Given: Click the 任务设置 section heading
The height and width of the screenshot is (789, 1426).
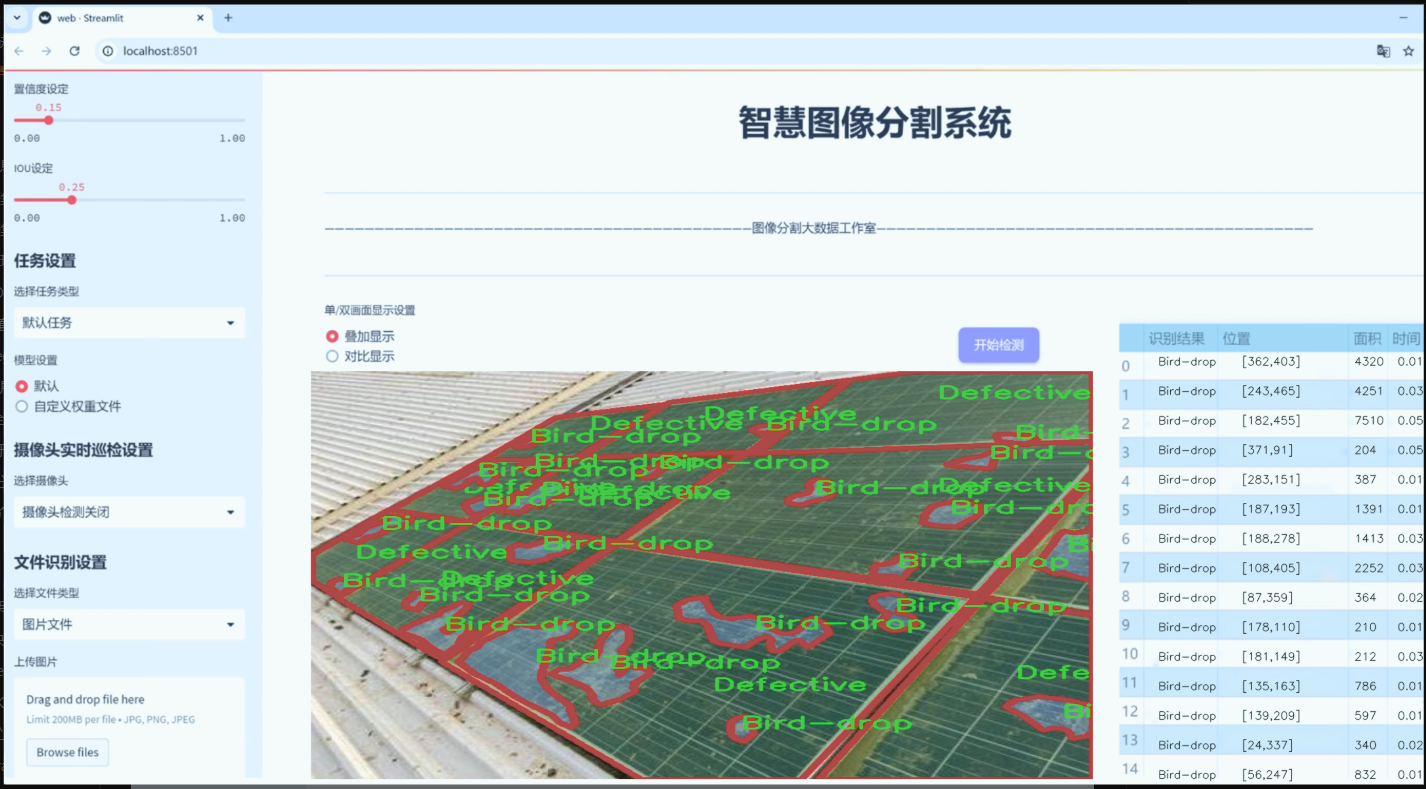Looking at the screenshot, I should (45, 261).
